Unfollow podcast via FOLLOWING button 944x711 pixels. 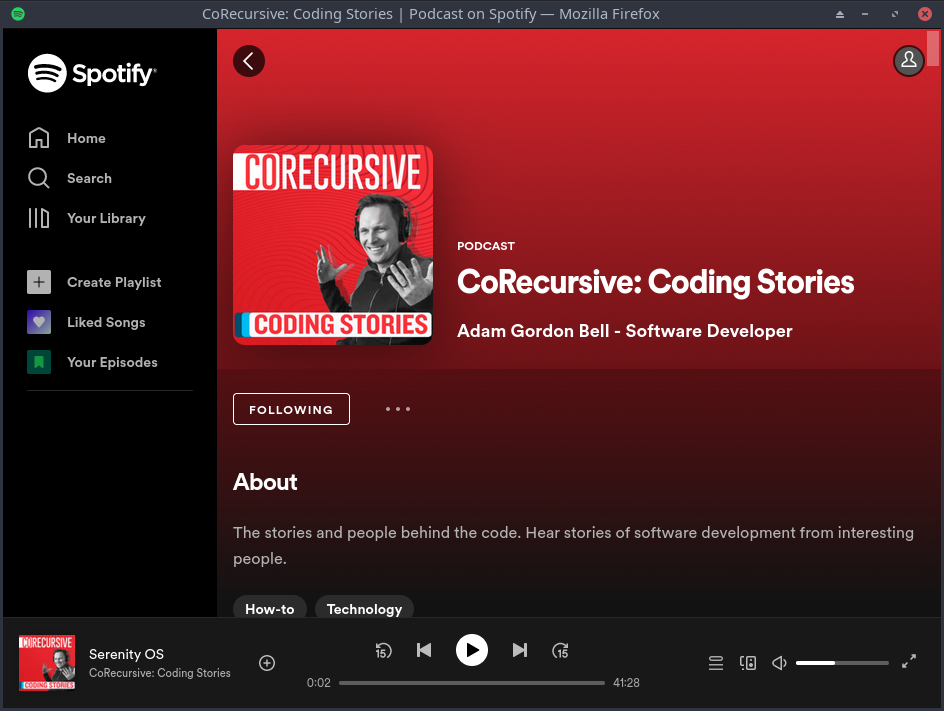point(291,409)
